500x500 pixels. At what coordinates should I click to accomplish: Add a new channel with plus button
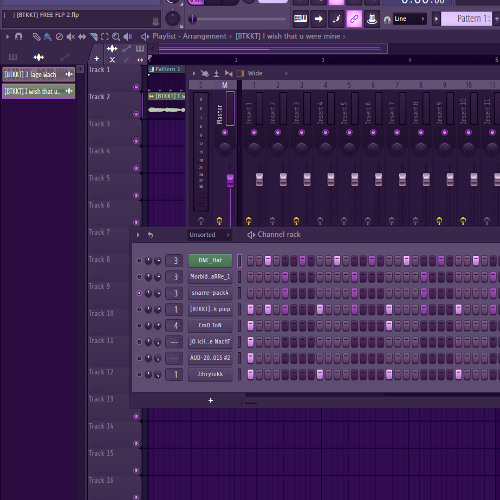[x=211, y=400]
